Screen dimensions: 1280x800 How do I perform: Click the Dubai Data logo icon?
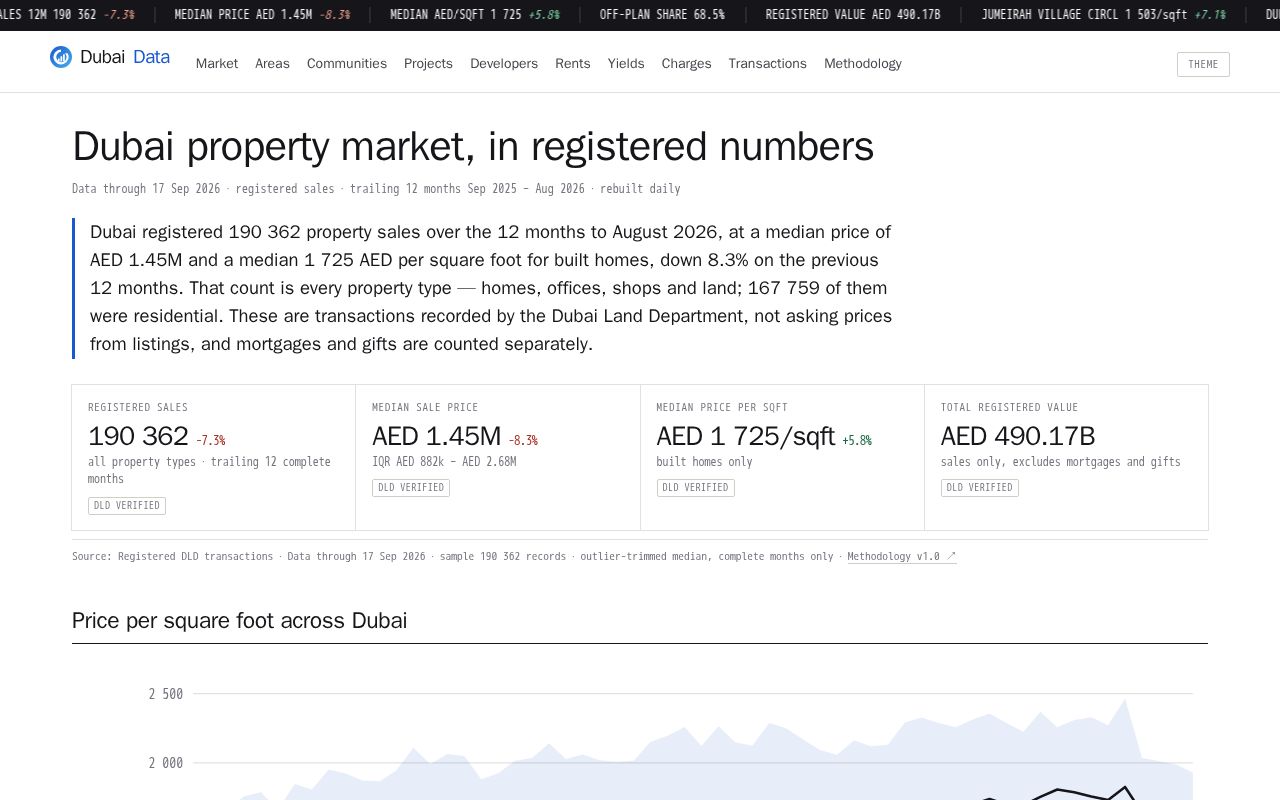61,57
